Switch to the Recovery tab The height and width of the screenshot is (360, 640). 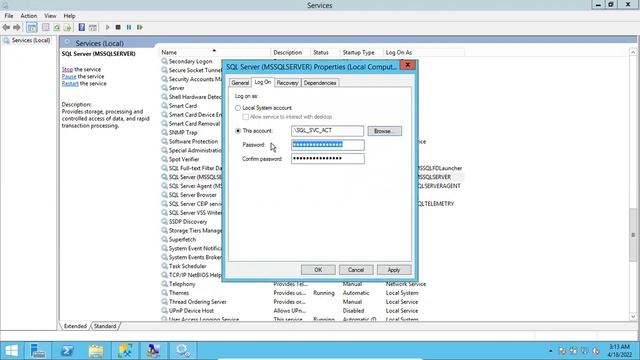click(287, 83)
